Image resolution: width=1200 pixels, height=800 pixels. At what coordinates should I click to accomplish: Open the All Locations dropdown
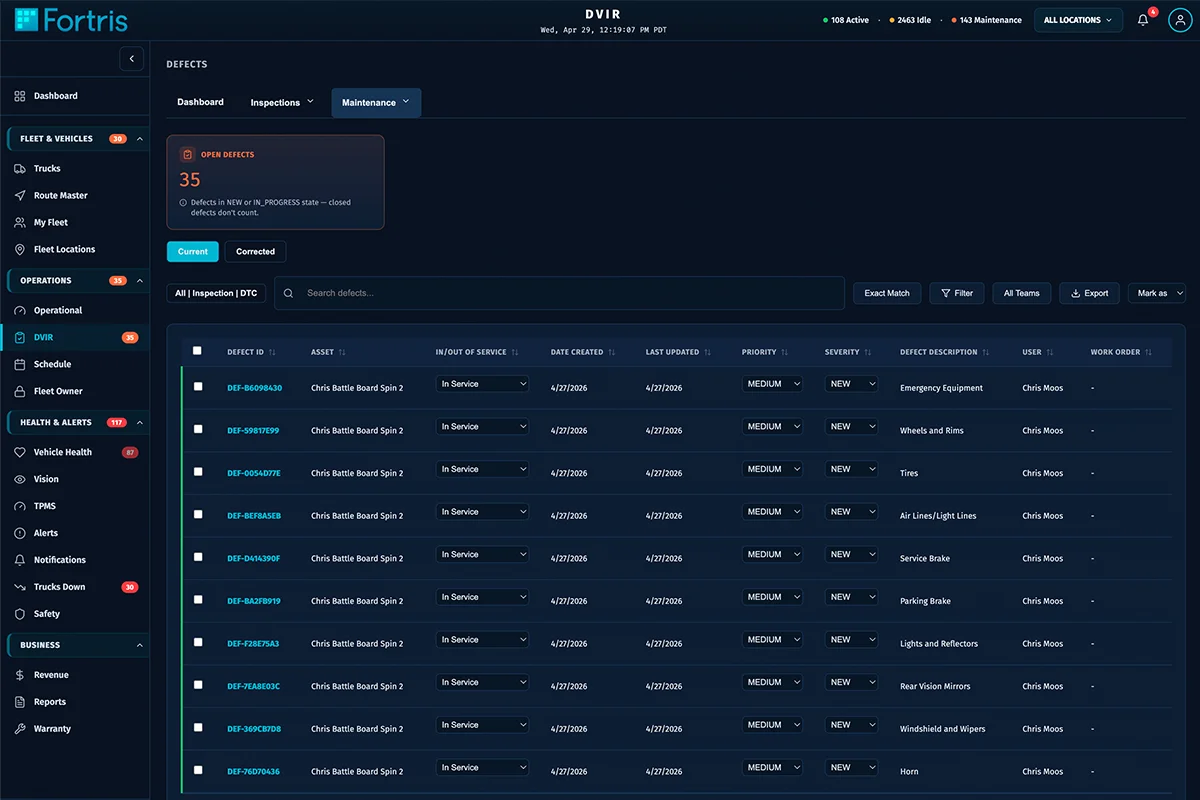click(x=1078, y=20)
